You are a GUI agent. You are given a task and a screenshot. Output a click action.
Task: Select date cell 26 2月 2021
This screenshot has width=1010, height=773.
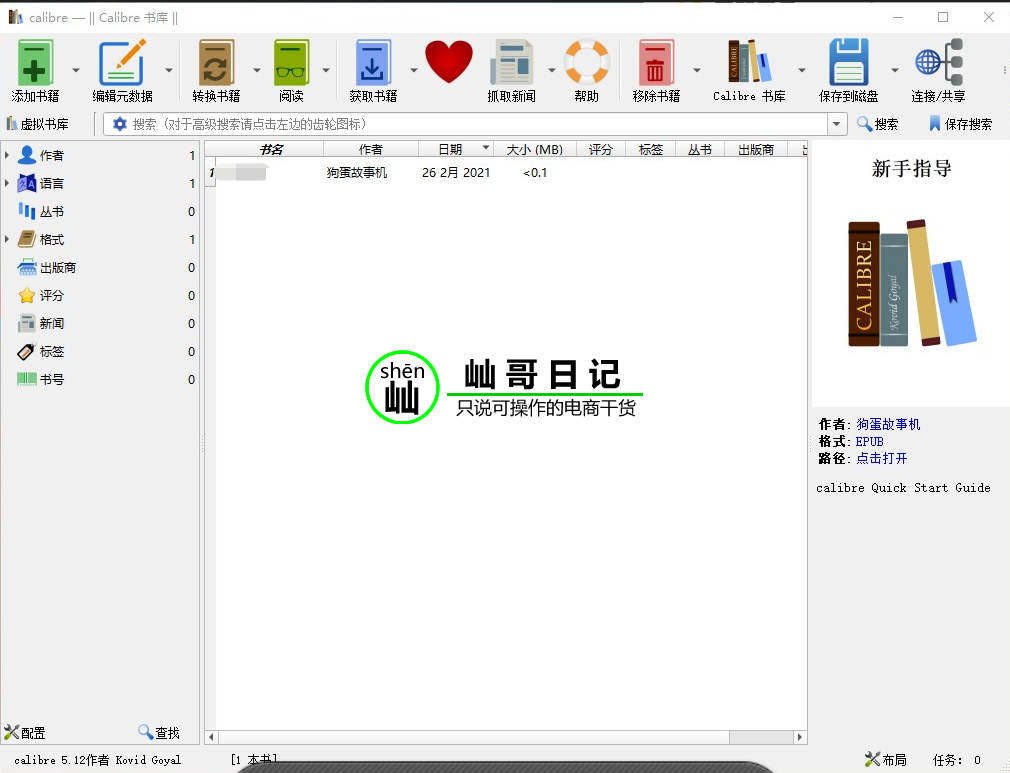(x=456, y=173)
